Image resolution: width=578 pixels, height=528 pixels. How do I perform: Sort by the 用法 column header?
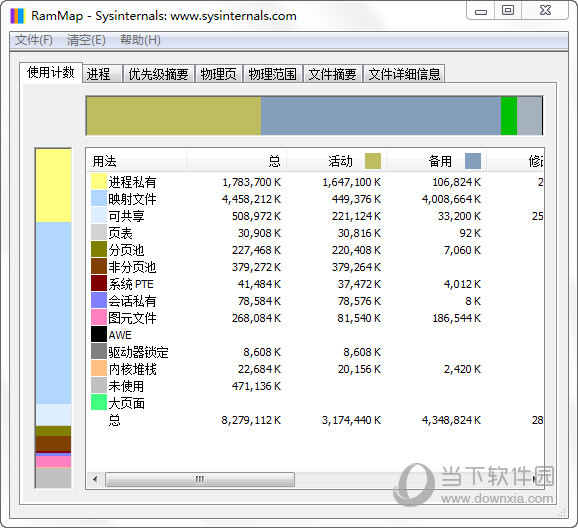pos(136,161)
